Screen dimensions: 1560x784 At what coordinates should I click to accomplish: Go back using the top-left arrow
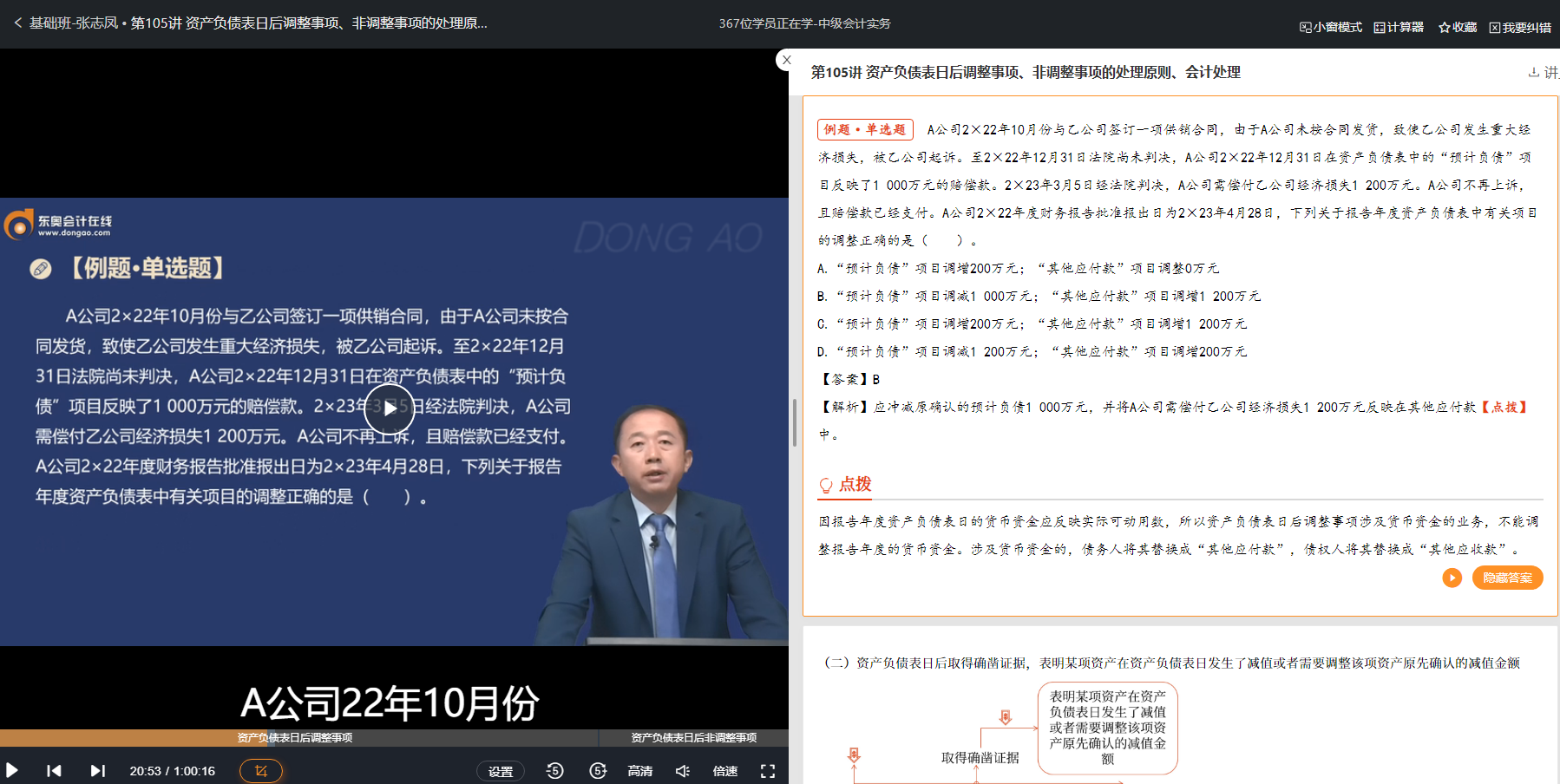coord(17,23)
